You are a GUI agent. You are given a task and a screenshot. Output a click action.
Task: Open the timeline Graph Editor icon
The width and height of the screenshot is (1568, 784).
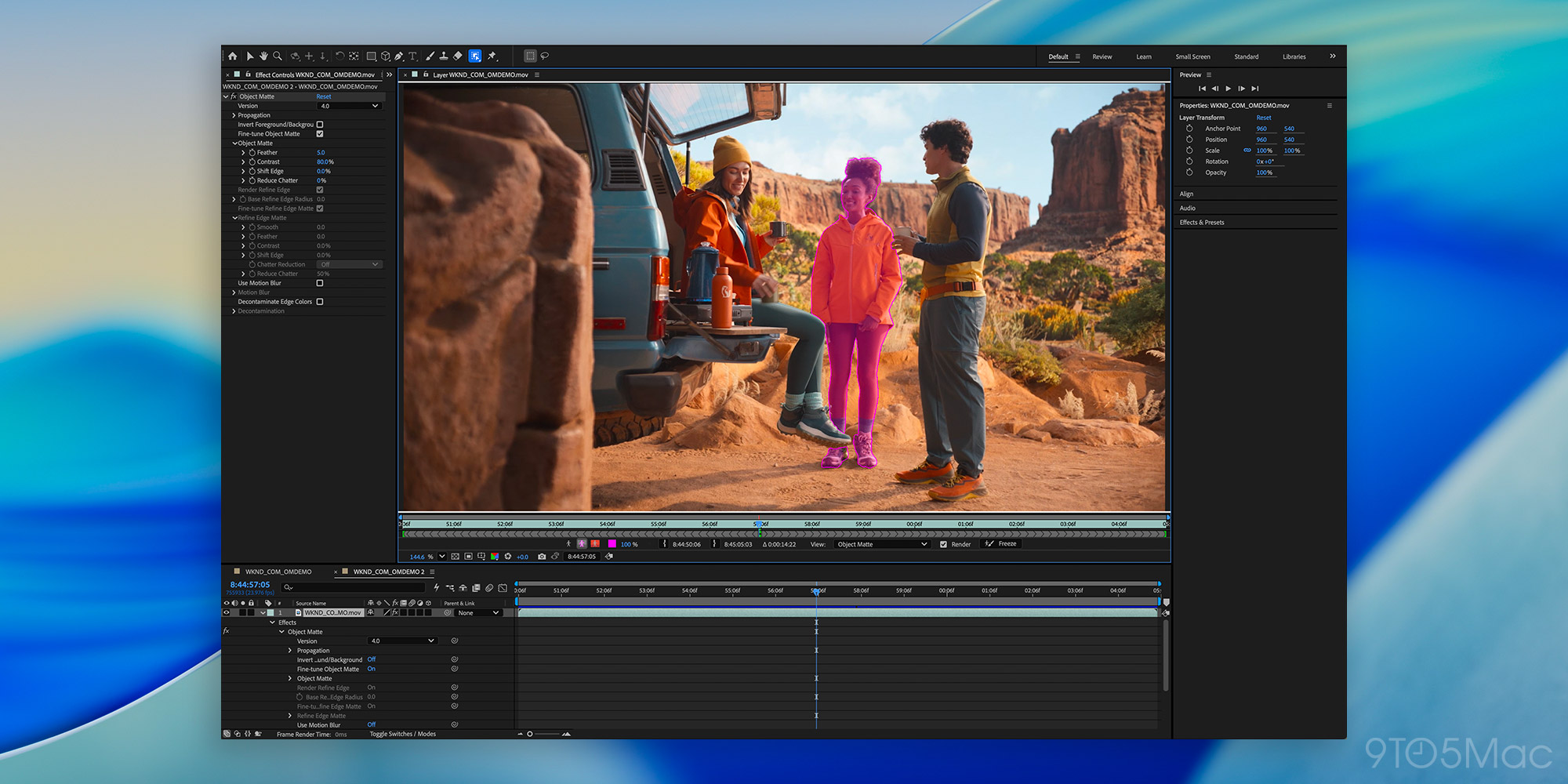pyautogui.click(x=503, y=588)
